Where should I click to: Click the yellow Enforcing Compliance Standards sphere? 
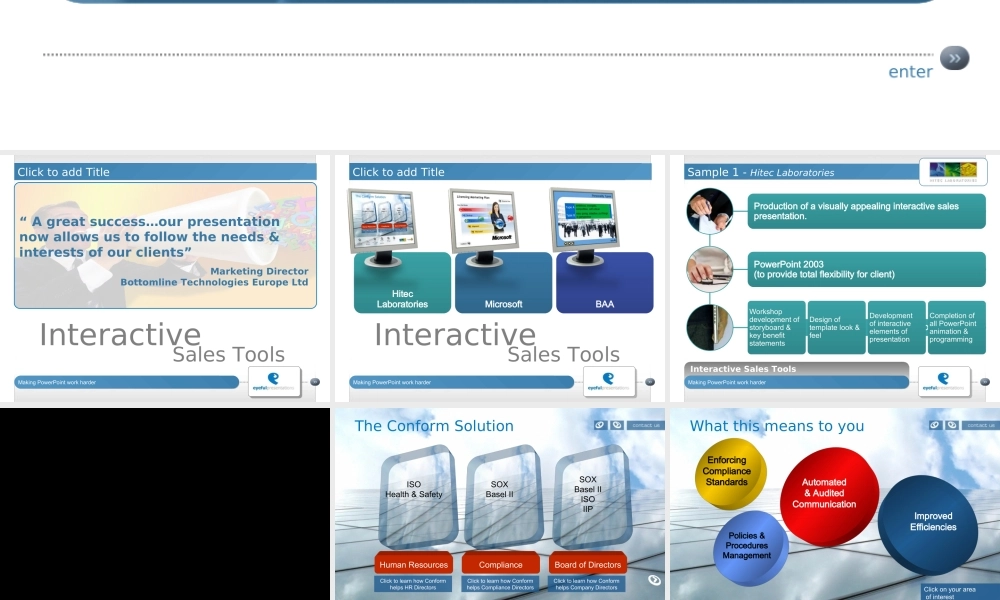(730, 473)
